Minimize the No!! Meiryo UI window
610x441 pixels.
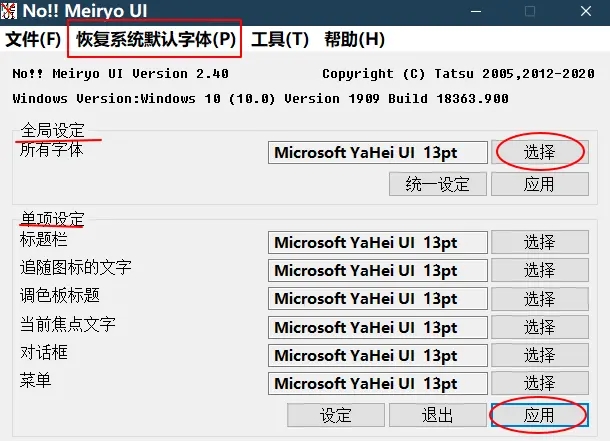476,11
